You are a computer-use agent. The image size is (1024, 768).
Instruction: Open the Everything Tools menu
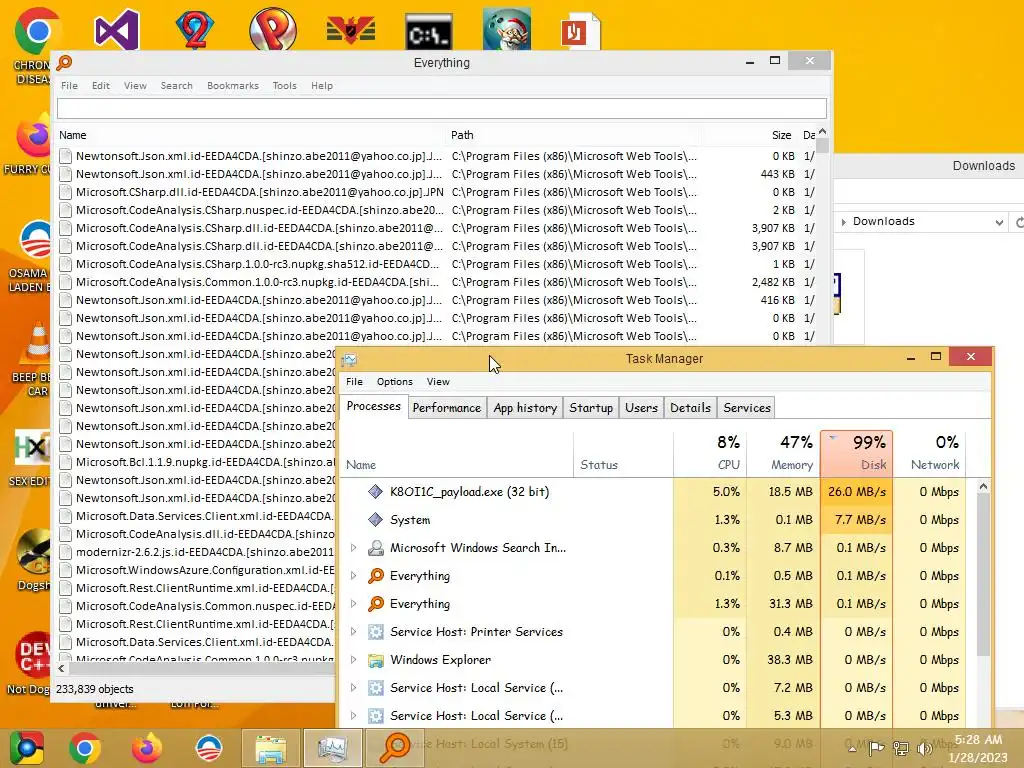pos(284,86)
